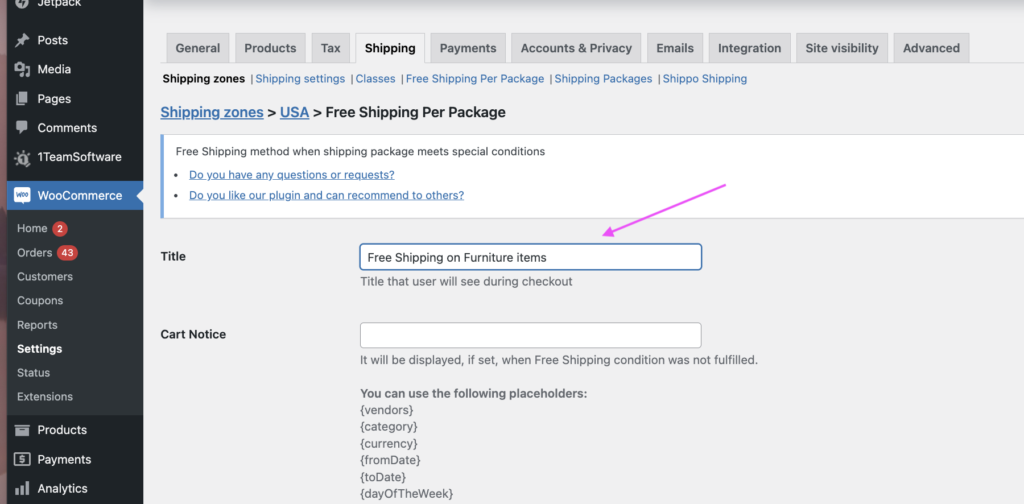The height and width of the screenshot is (504, 1024).
Task: Click the Pages icon in sidebar
Action: (x=22, y=99)
